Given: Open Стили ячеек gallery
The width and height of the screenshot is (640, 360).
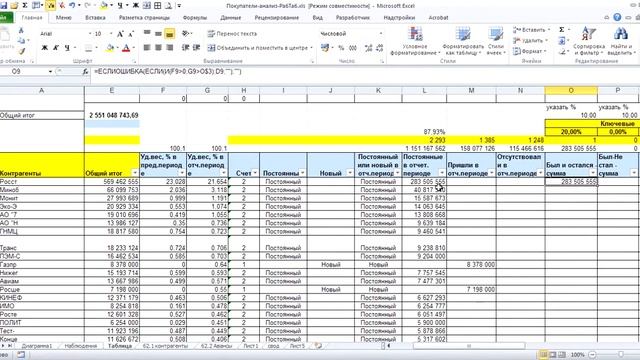Looking at the screenshot, I should [x=496, y=41].
